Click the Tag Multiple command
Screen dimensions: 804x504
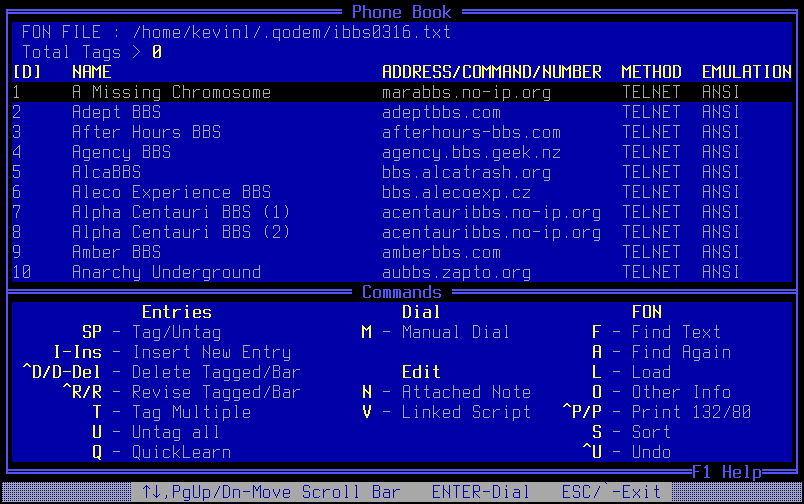pos(191,412)
